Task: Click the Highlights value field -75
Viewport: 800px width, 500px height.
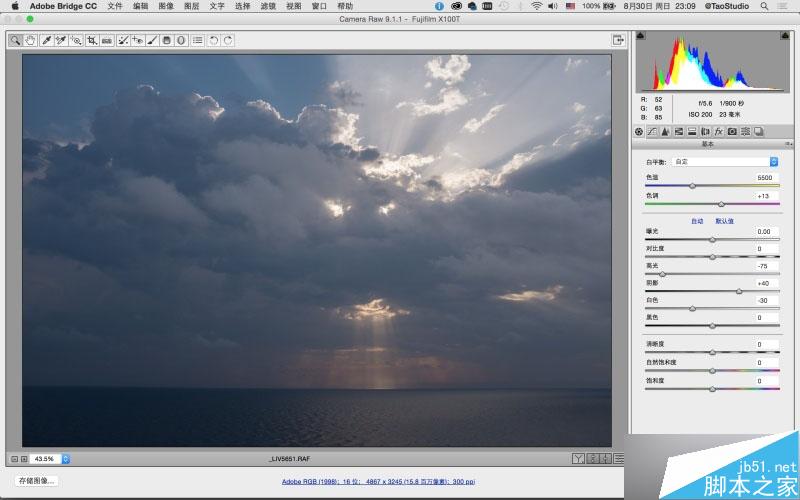Action: 766,266
